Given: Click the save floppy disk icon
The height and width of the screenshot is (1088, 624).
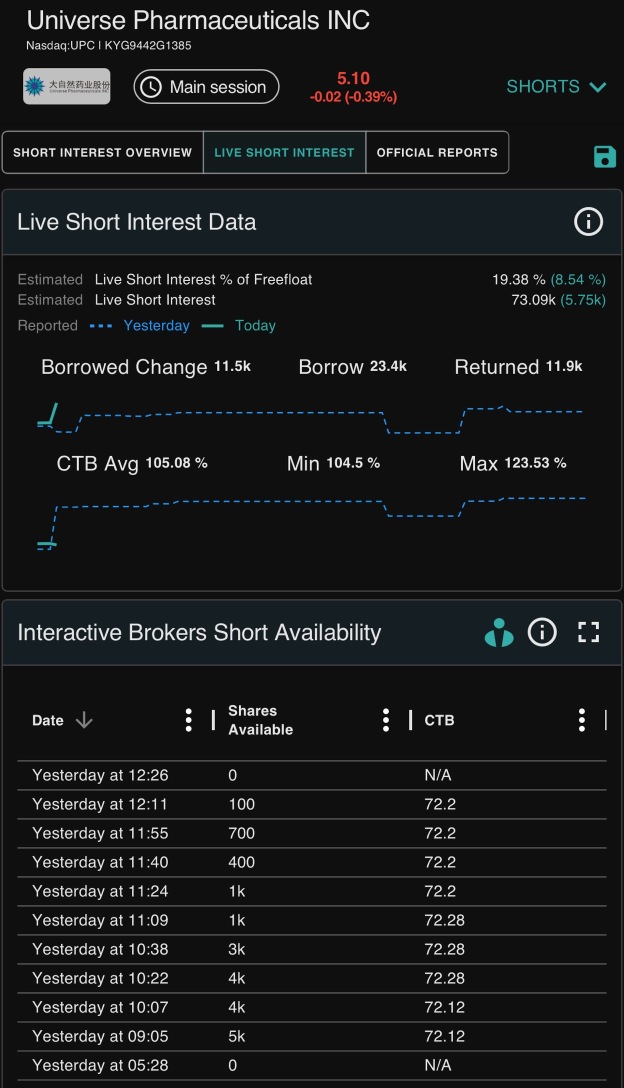Looking at the screenshot, I should [x=605, y=156].
